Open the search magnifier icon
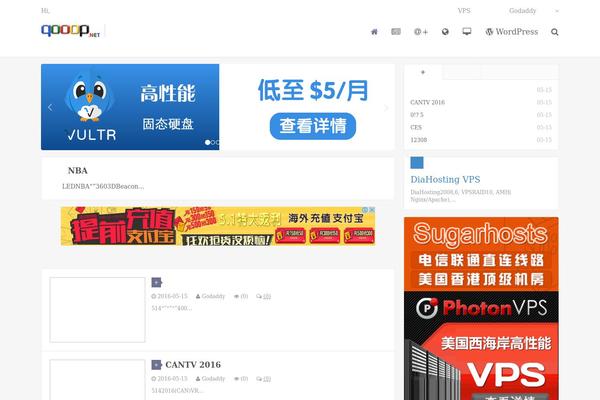This screenshot has width=600, height=400. (554, 32)
